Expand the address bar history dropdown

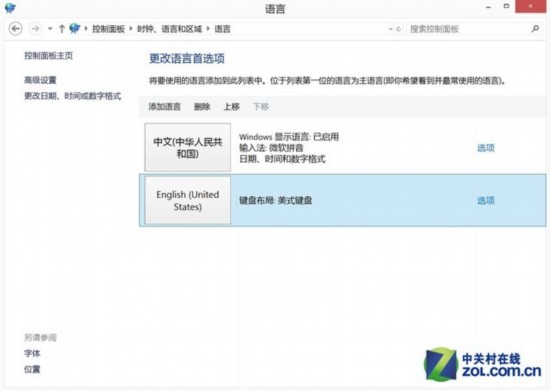[390, 29]
